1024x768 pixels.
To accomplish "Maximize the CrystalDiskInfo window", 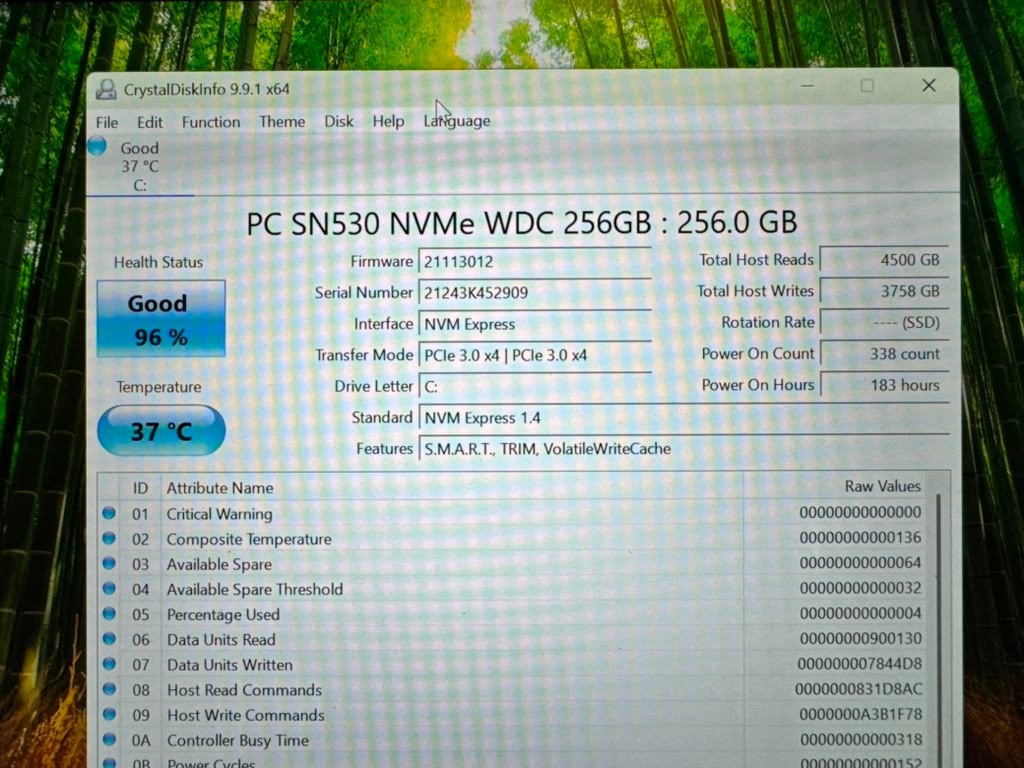I will tap(867, 86).
